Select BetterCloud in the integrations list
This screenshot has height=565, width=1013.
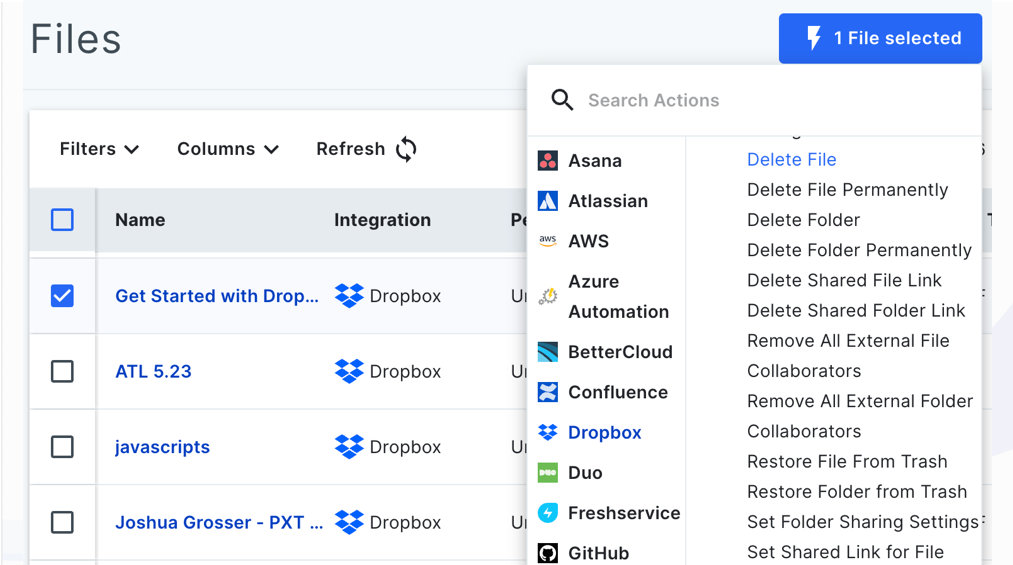click(x=620, y=352)
